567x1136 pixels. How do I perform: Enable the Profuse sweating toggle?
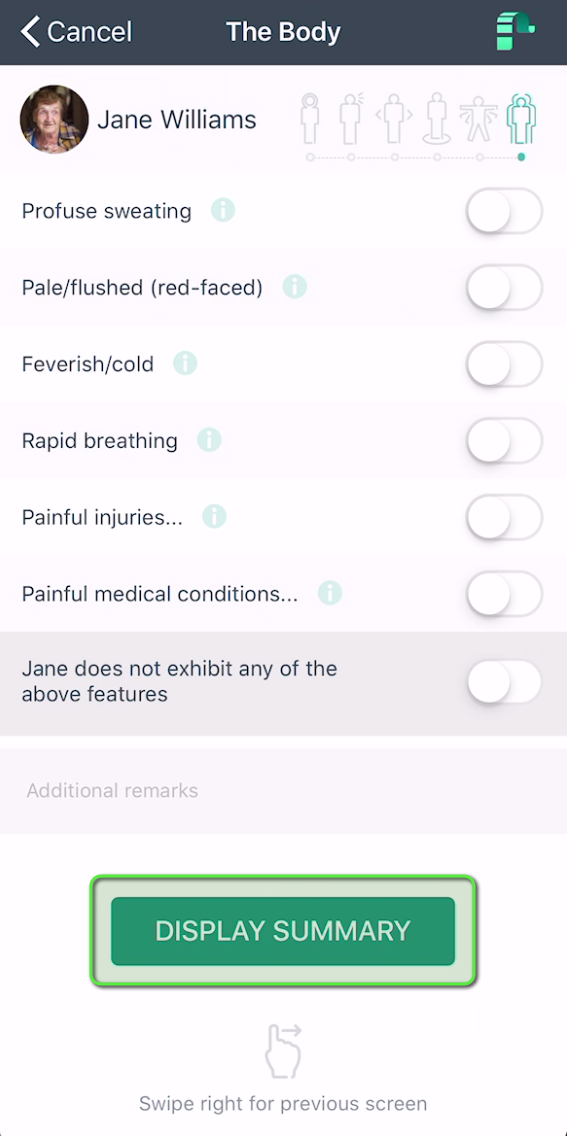click(x=504, y=211)
